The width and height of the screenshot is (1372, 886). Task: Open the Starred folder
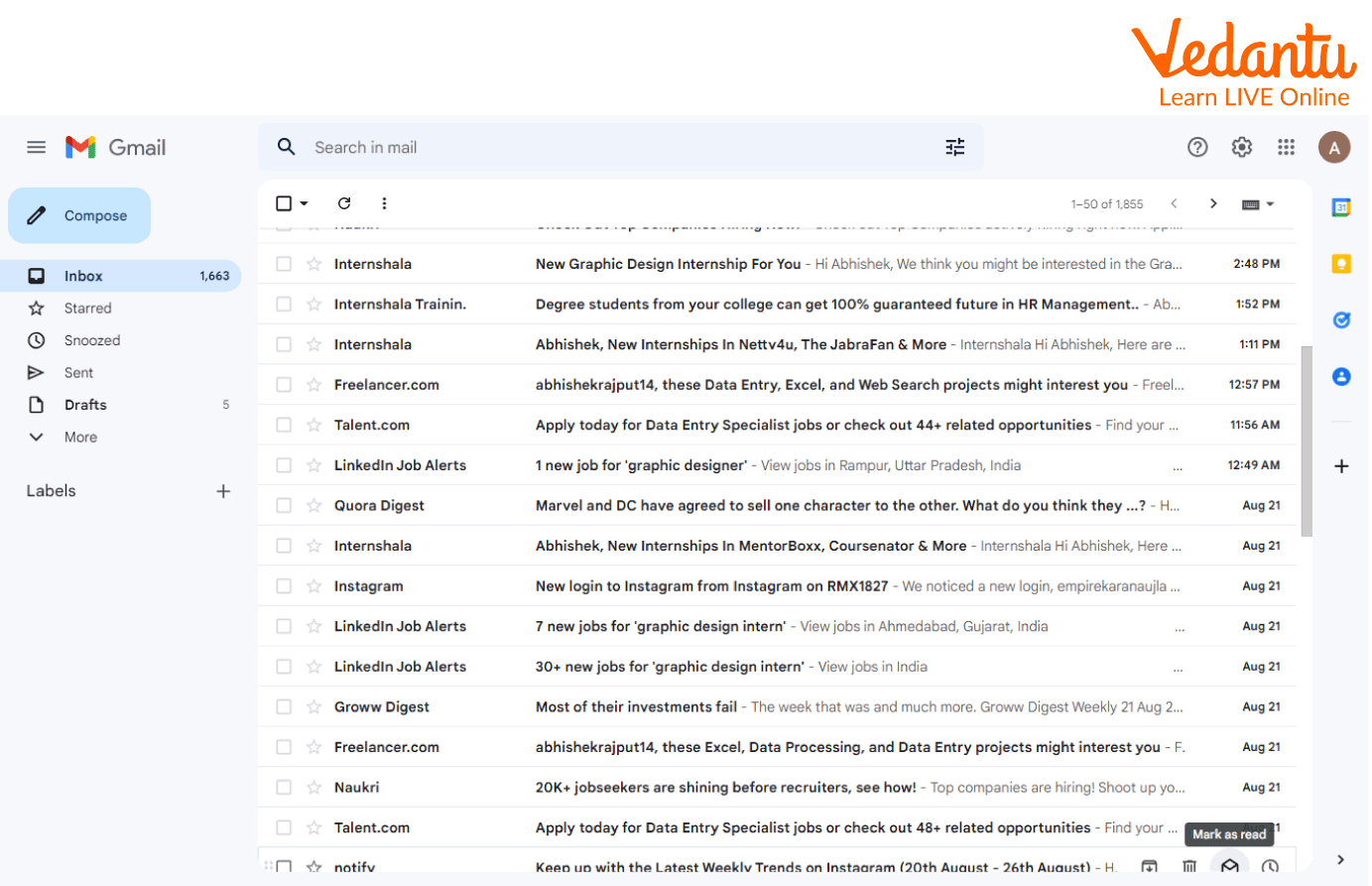click(x=87, y=309)
